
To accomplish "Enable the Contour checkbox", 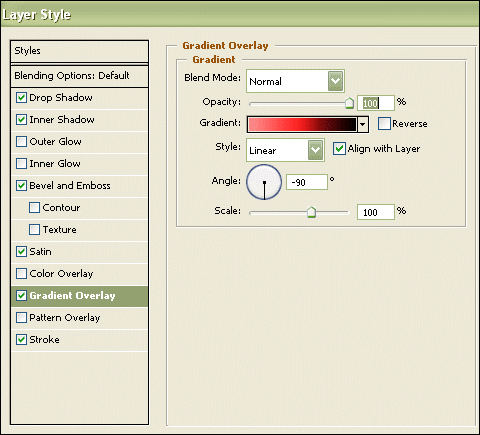I will click(34, 207).
